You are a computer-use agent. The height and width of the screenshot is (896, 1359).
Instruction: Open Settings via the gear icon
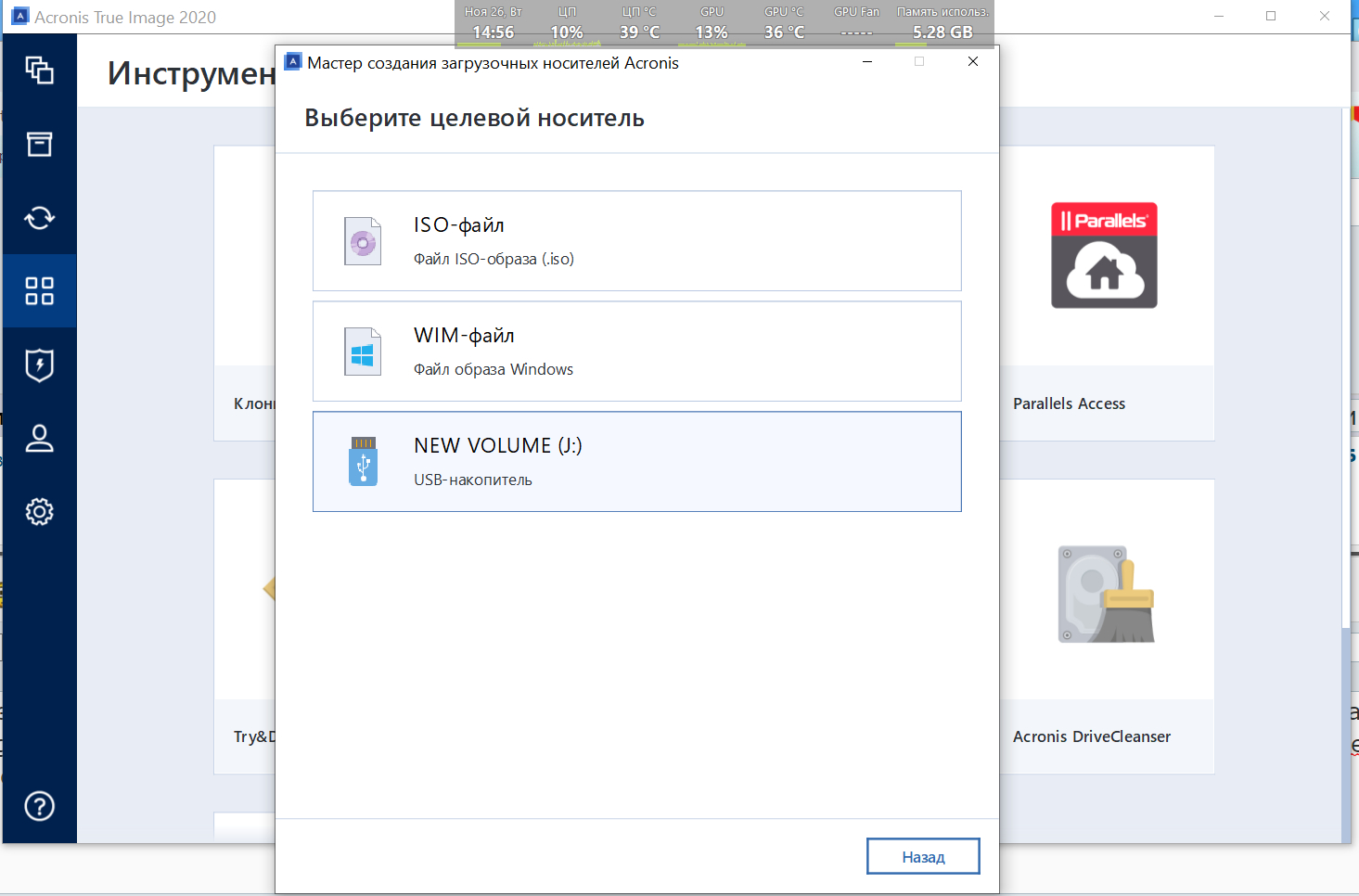39,511
